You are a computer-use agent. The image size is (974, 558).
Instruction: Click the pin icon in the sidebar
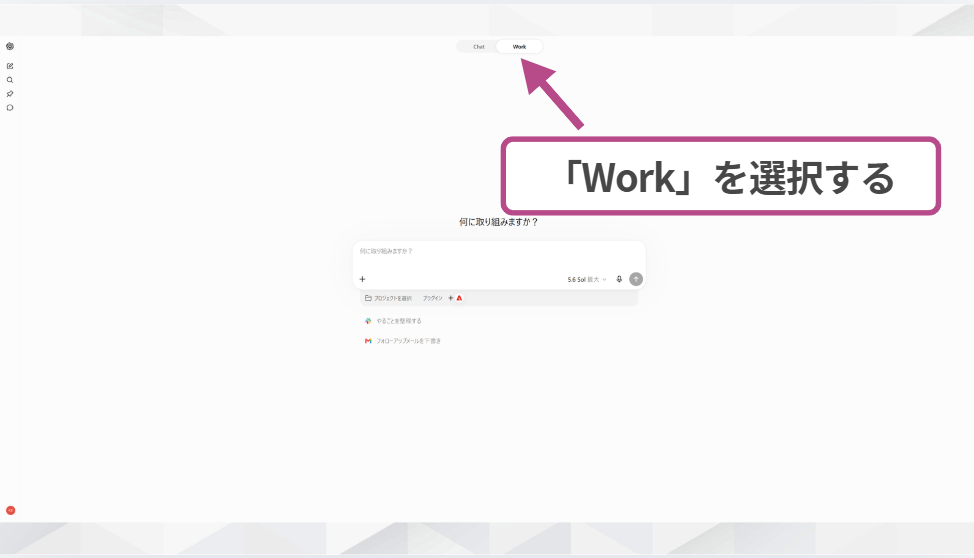coord(10,94)
